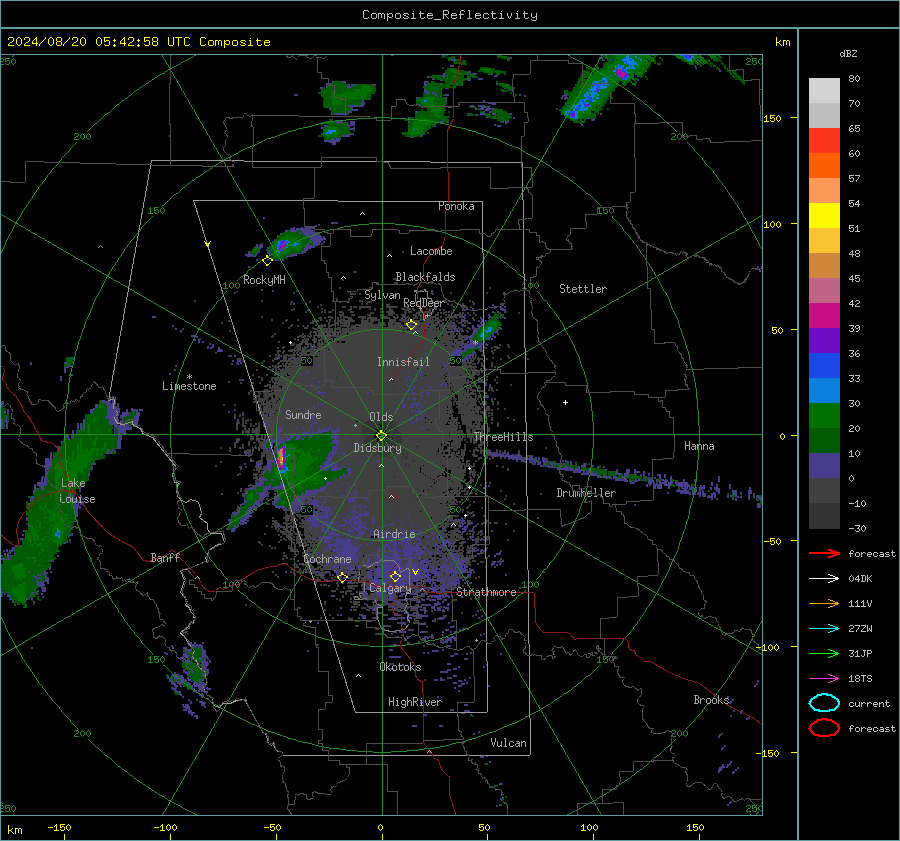Click the green 31JP arrow legend icon

coord(824,653)
